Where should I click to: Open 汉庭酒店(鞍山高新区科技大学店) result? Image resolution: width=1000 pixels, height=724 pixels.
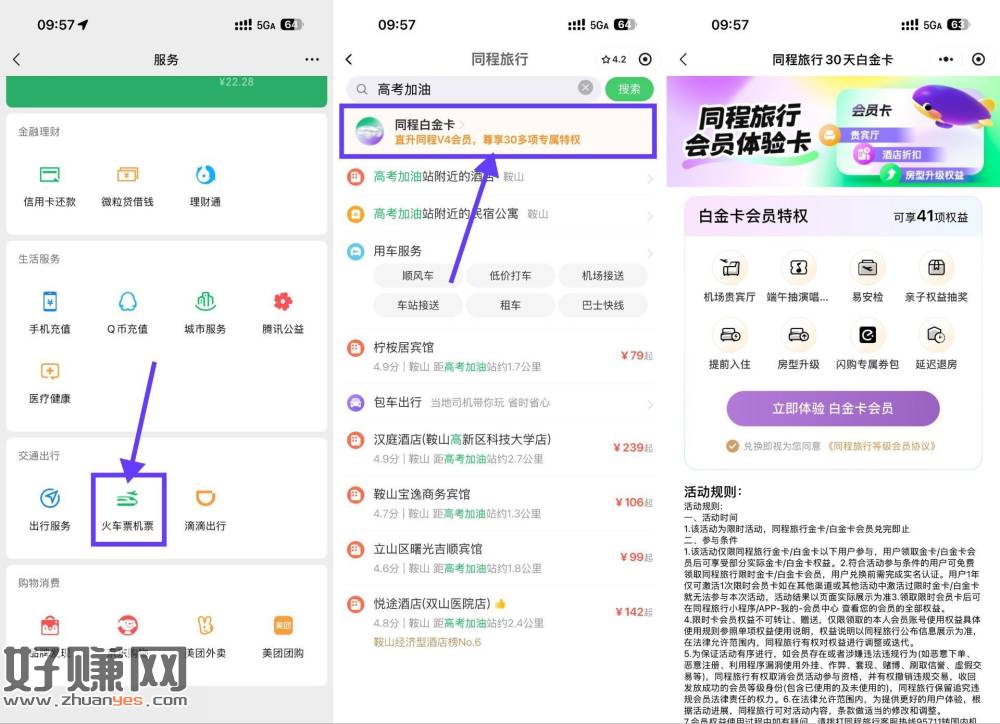tap(501, 448)
